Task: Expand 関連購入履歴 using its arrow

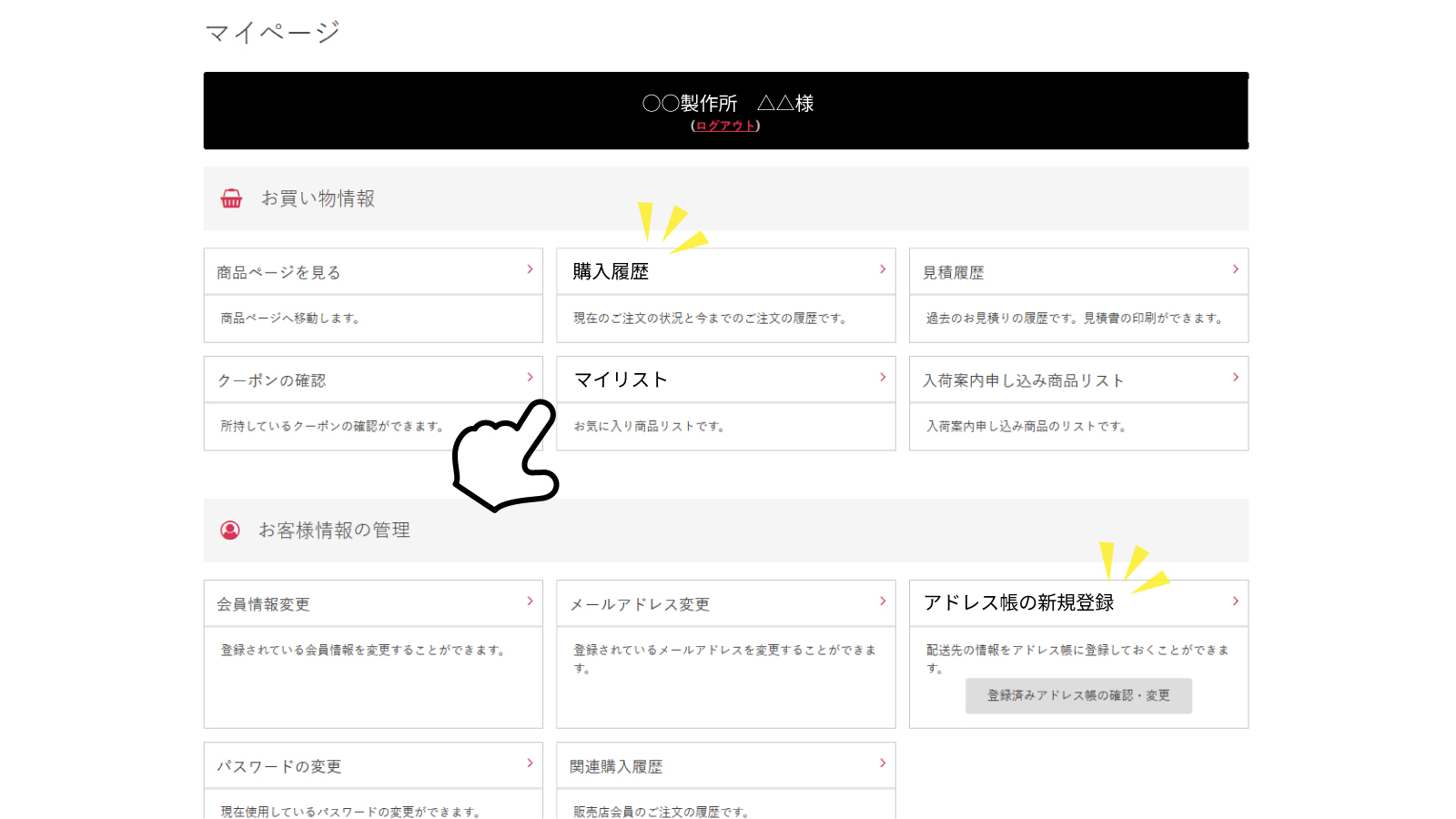Action: [x=883, y=763]
